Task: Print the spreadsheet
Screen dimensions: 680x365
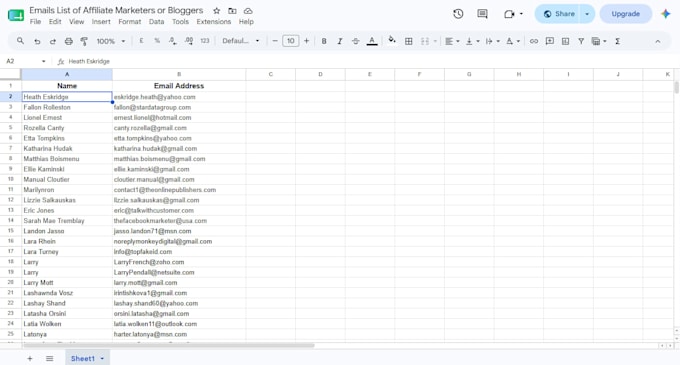Action: click(69, 41)
